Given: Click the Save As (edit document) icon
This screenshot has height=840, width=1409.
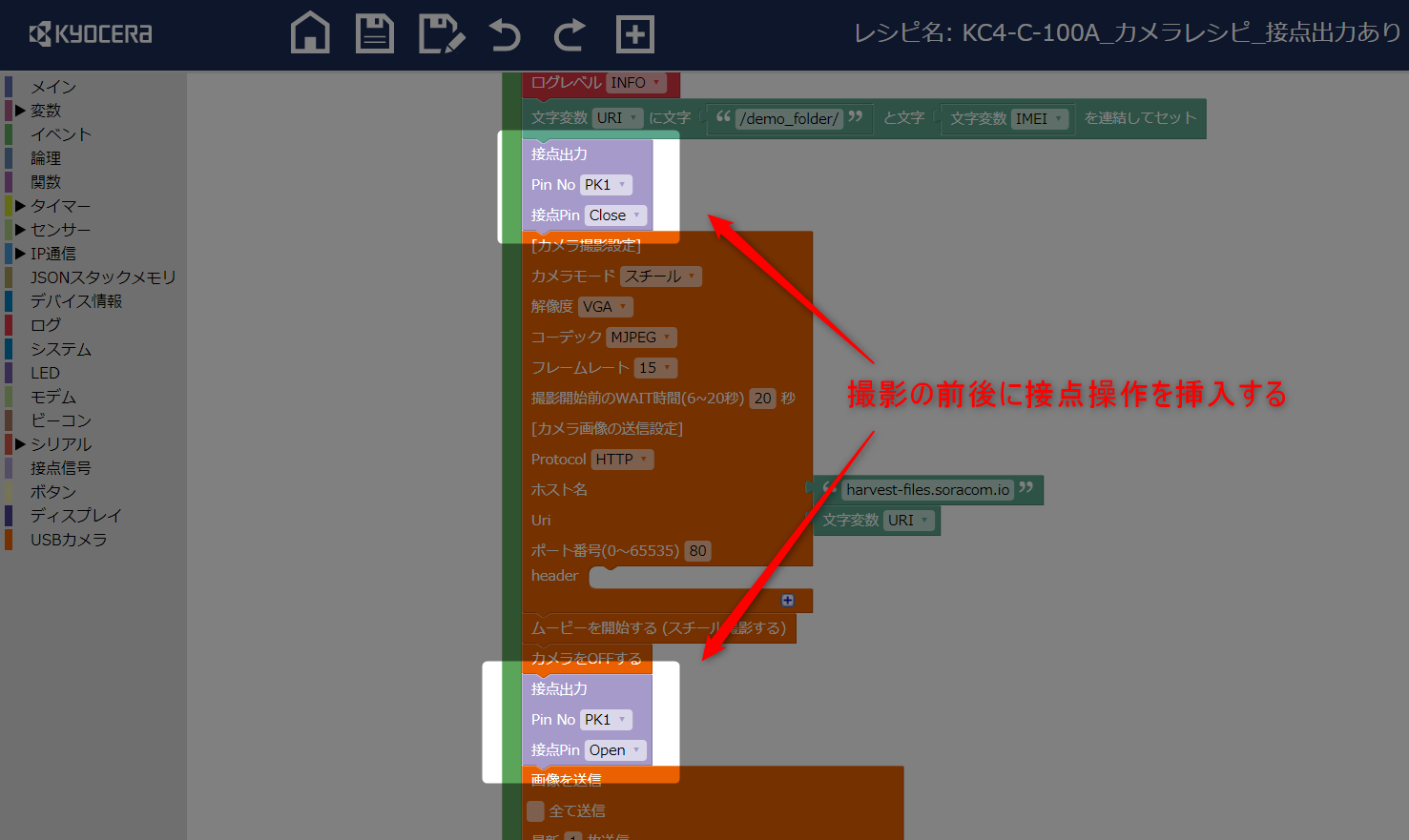Looking at the screenshot, I should [x=441, y=33].
